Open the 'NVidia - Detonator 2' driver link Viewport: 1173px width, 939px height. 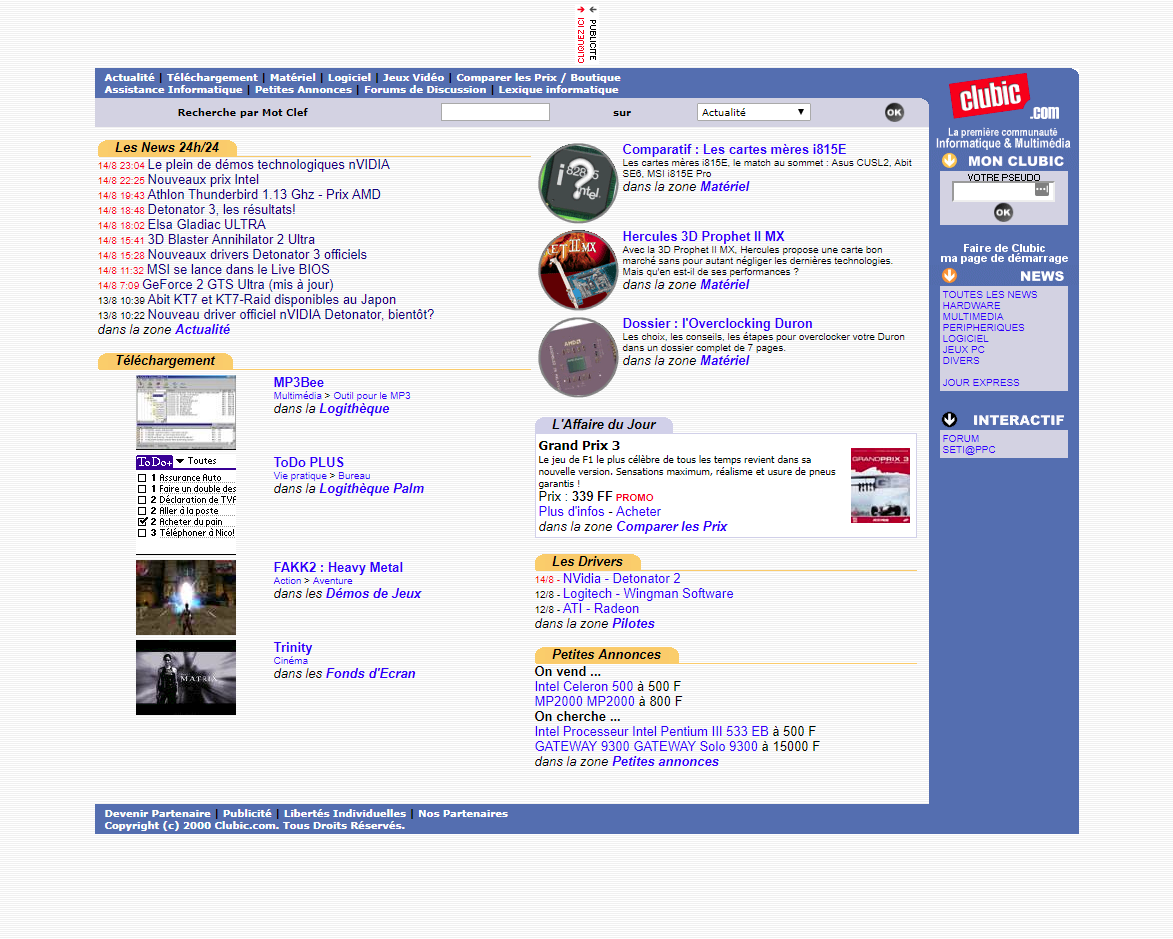coord(622,578)
